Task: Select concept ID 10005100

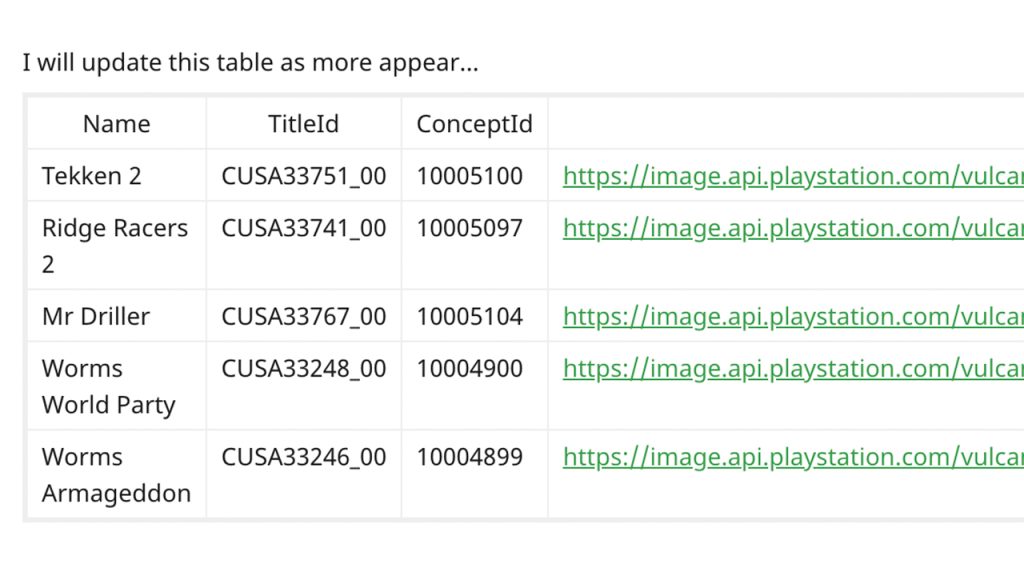Action: click(469, 177)
